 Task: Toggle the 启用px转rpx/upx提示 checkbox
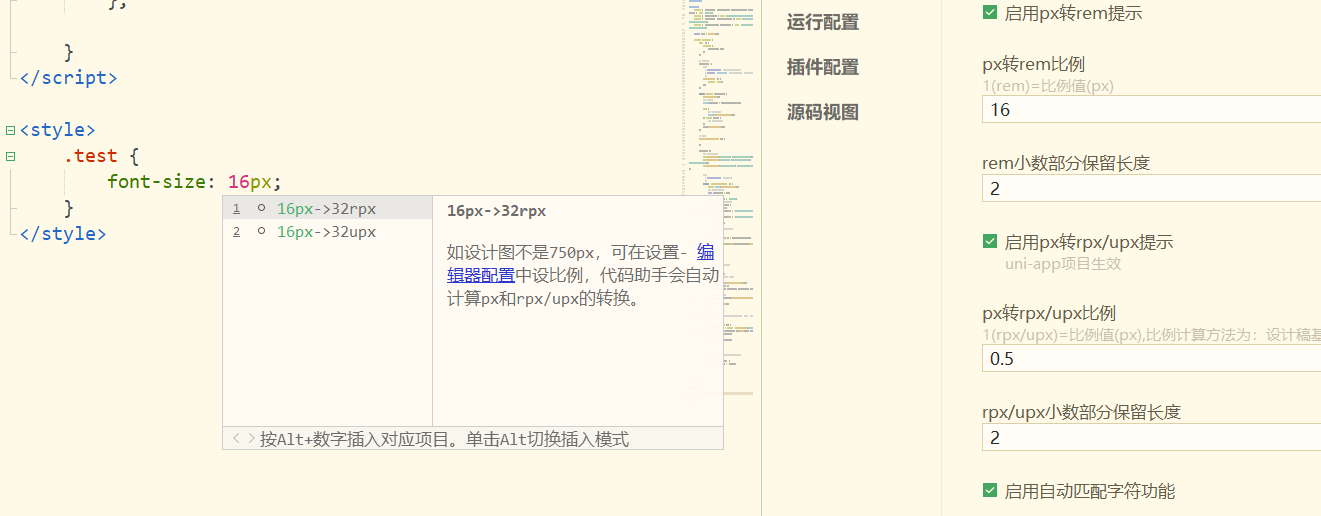click(x=990, y=242)
